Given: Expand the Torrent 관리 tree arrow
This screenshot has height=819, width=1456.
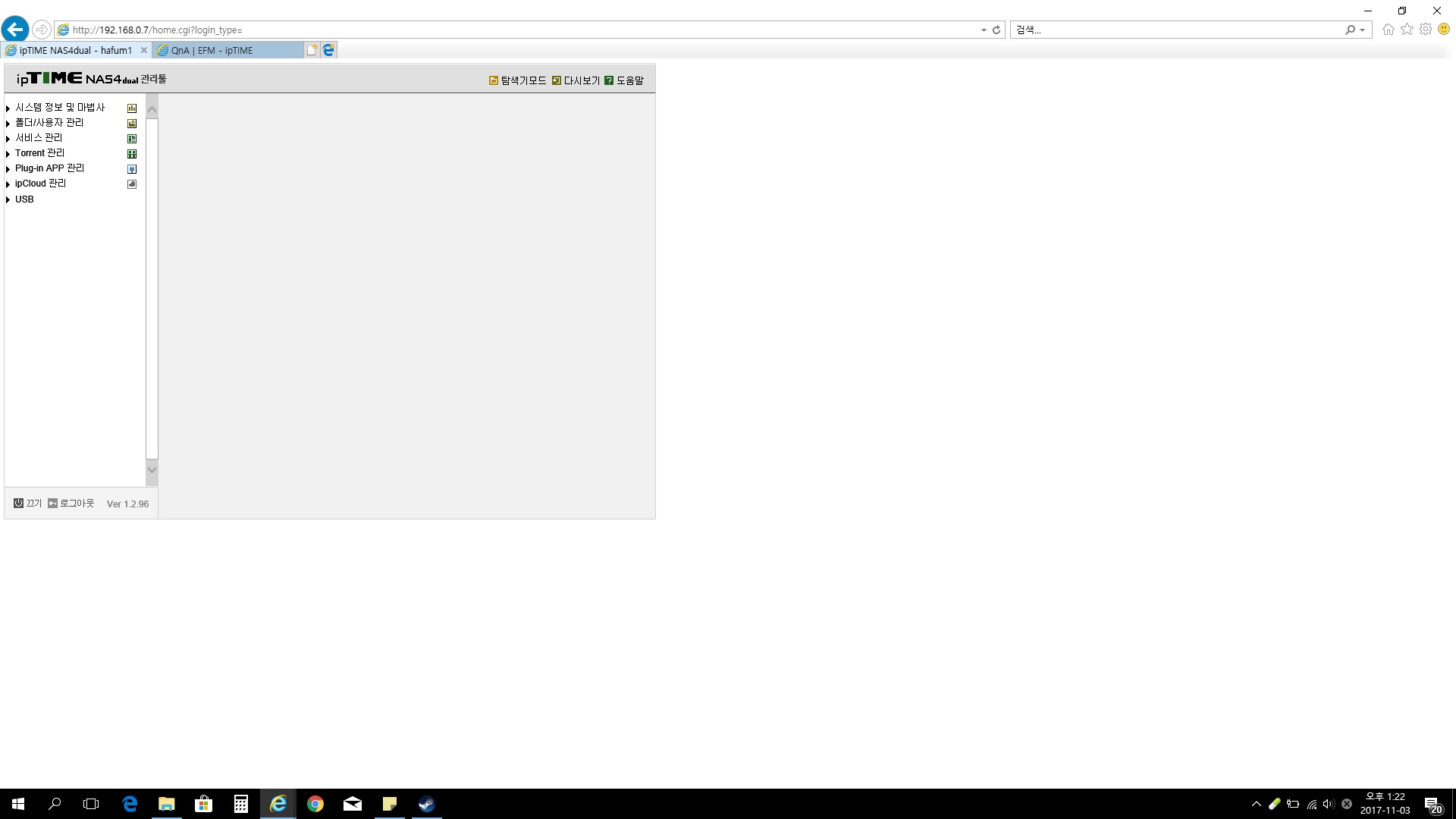Looking at the screenshot, I should 8,154.
